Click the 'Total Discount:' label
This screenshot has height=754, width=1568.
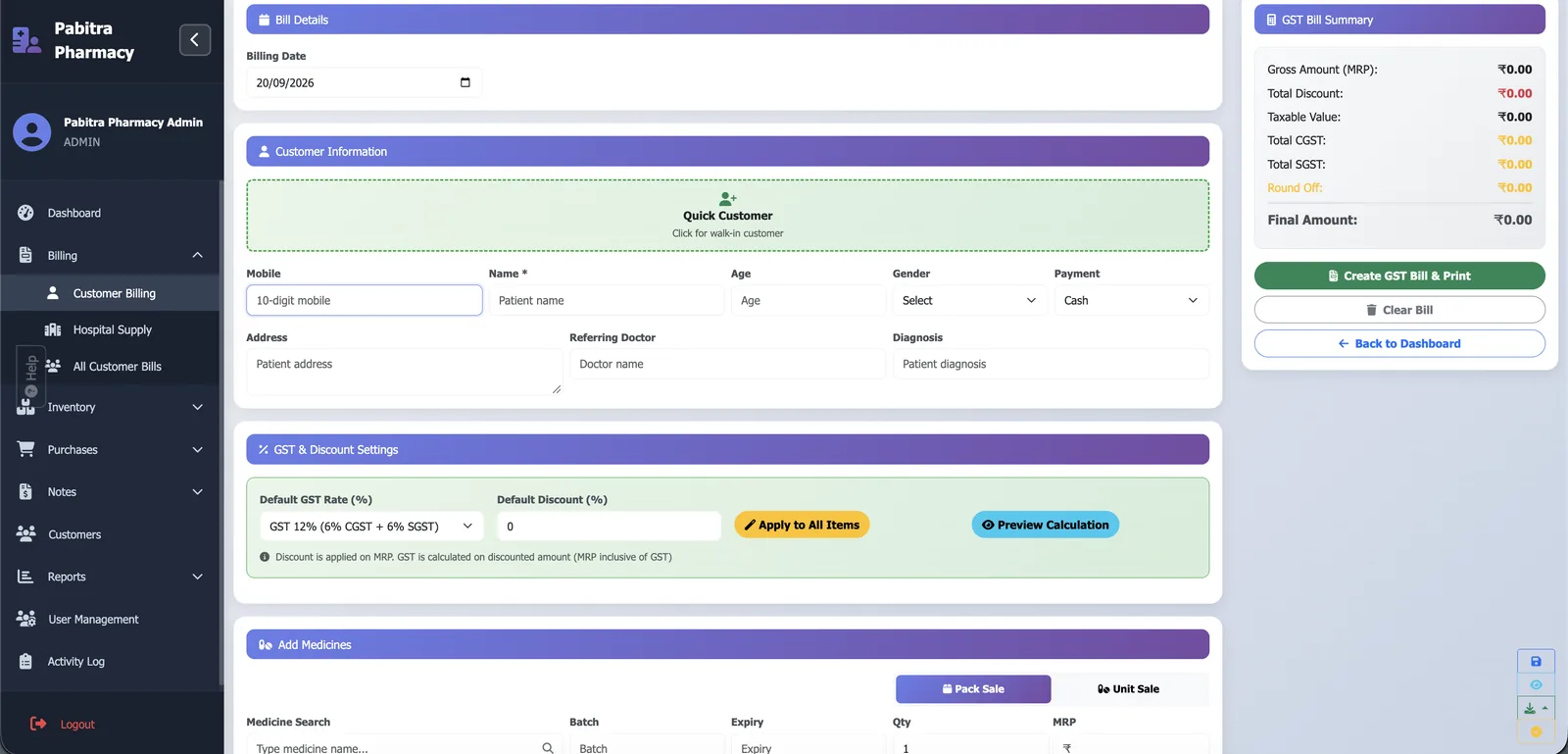point(1305,93)
